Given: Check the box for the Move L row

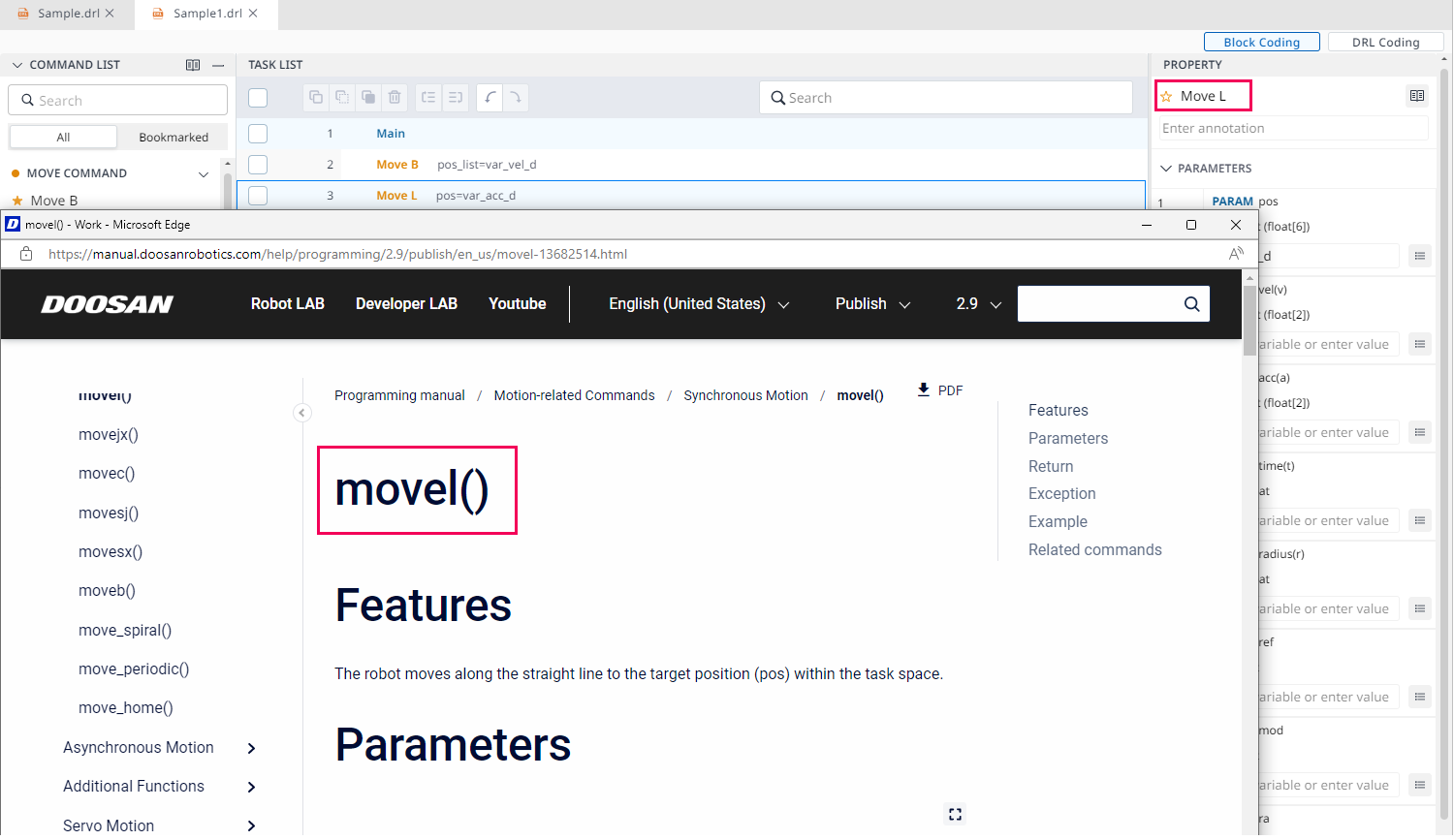Looking at the screenshot, I should tap(258, 196).
